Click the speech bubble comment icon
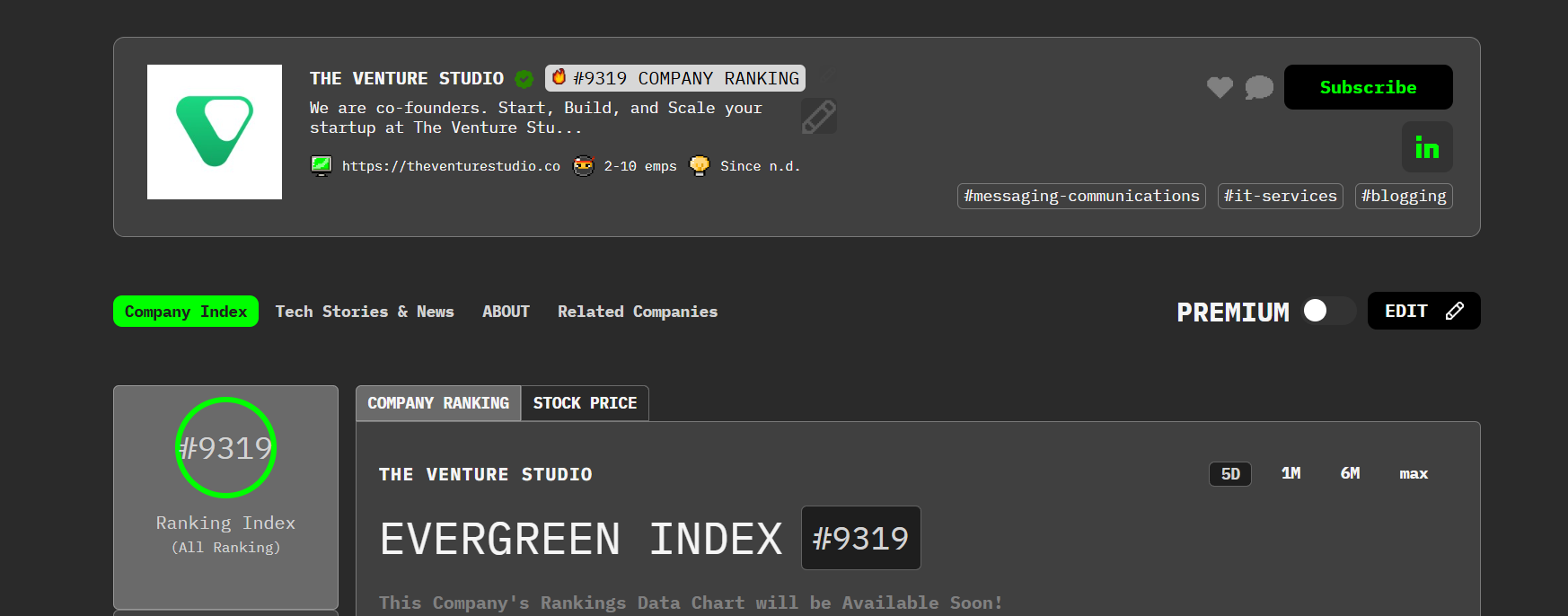Screen dimensions: 1568x616 (x=1259, y=87)
